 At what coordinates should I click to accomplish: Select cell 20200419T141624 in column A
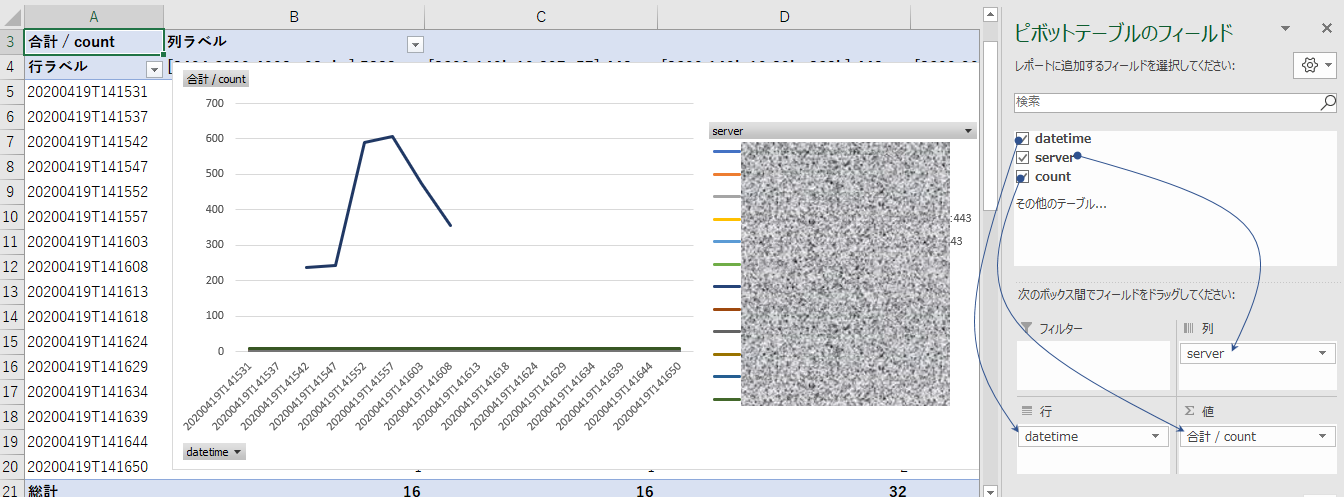click(x=94, y=342)
